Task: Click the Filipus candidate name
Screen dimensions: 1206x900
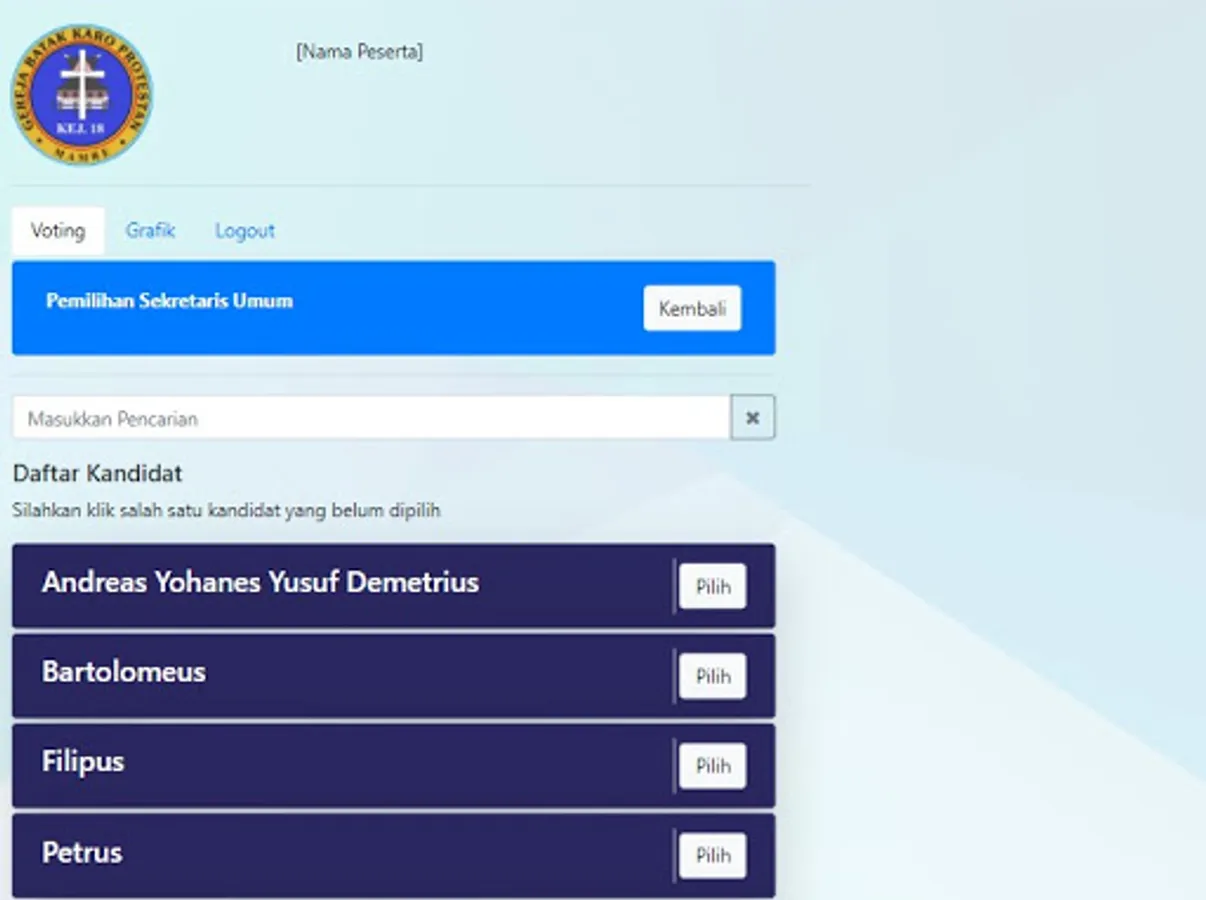Action: (83, 762)
